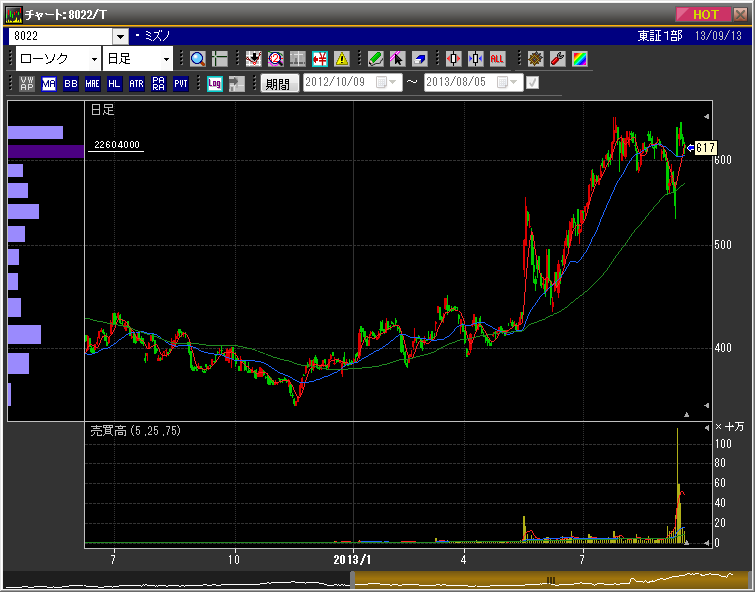Expand the ローソク chart type dropdown
The height and width of the screenshot is (592, 755).
[x=94, y=59]
